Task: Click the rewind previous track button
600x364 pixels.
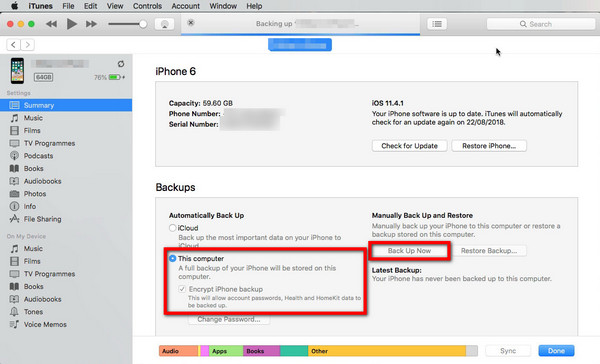Action: (x=51, y=24)
